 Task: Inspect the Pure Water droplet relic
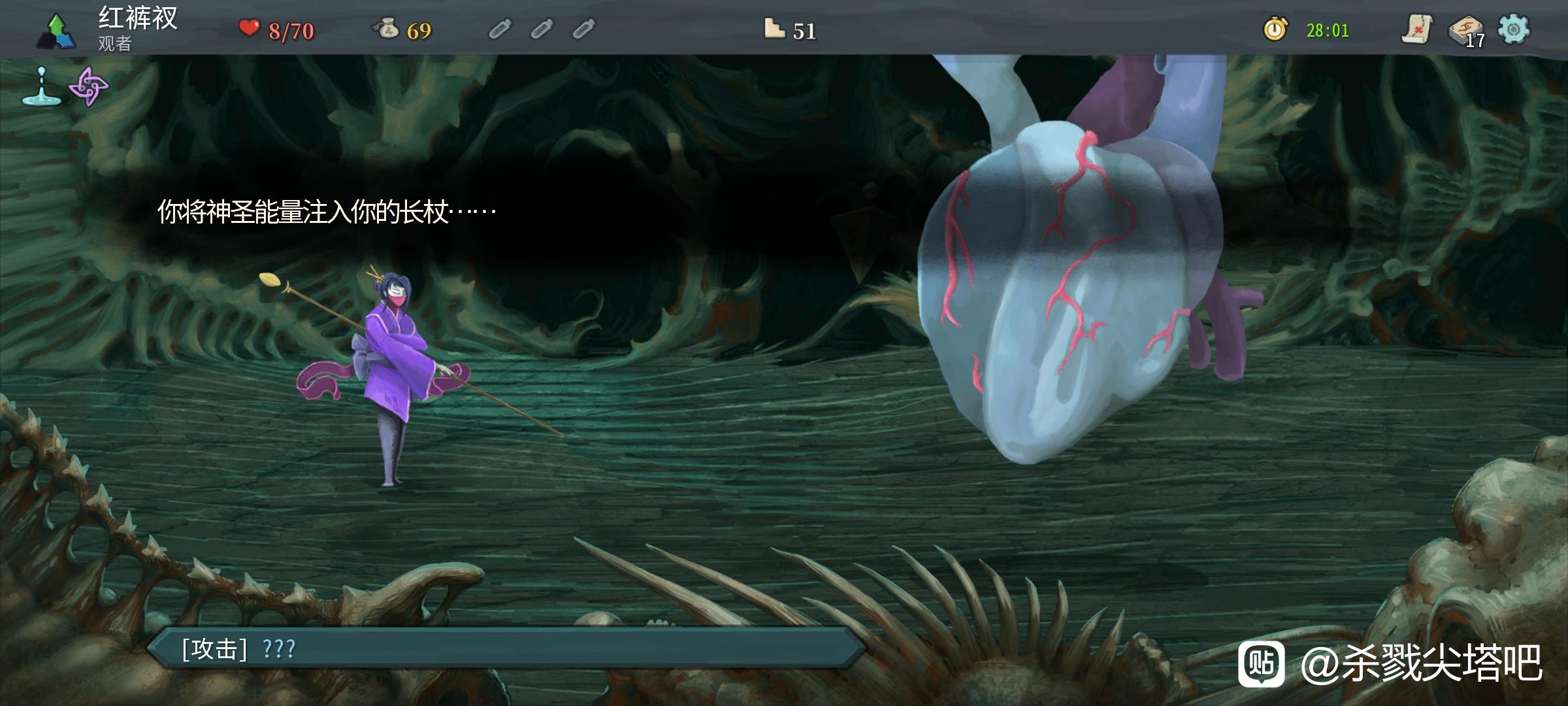41,86
